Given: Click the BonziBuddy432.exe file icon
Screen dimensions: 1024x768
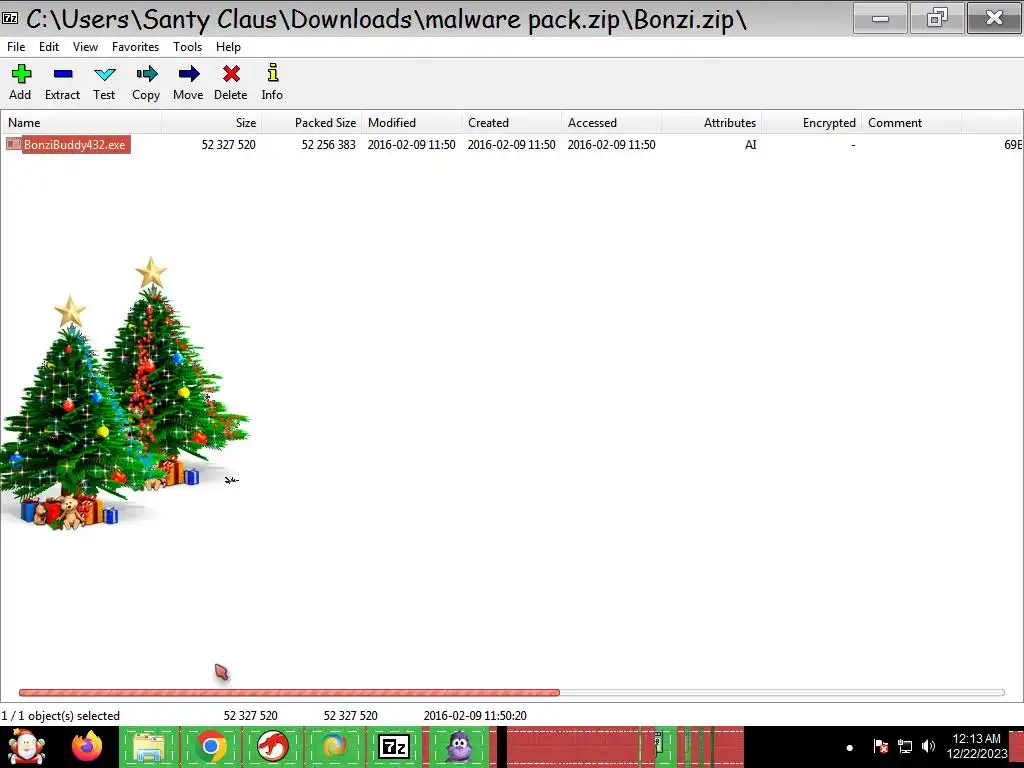Looking at the screenshot, I should point(14,144).
